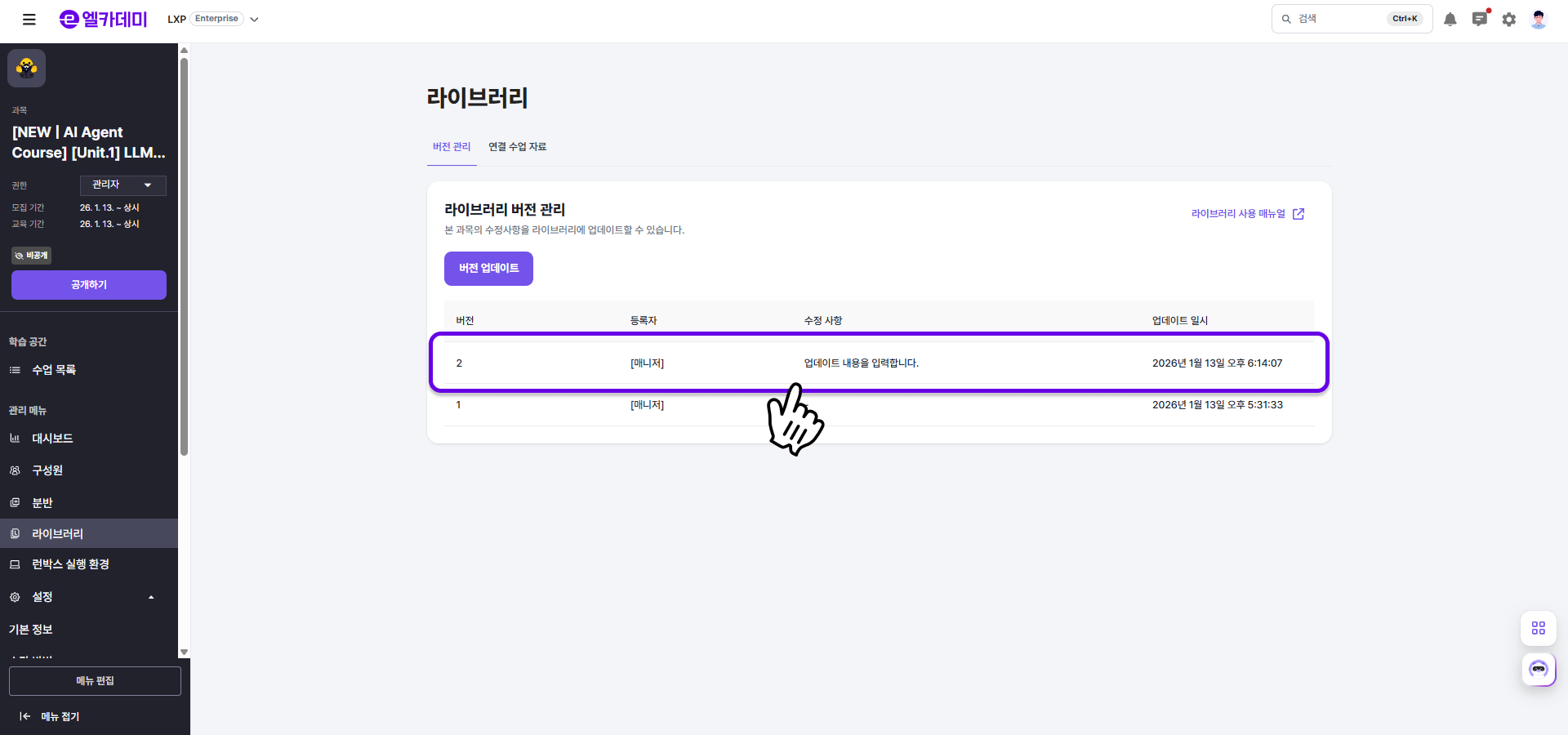Screen dimensions: 1568x735
Task: Open the 관리자 role dropdown
Action: pos(122,185)
